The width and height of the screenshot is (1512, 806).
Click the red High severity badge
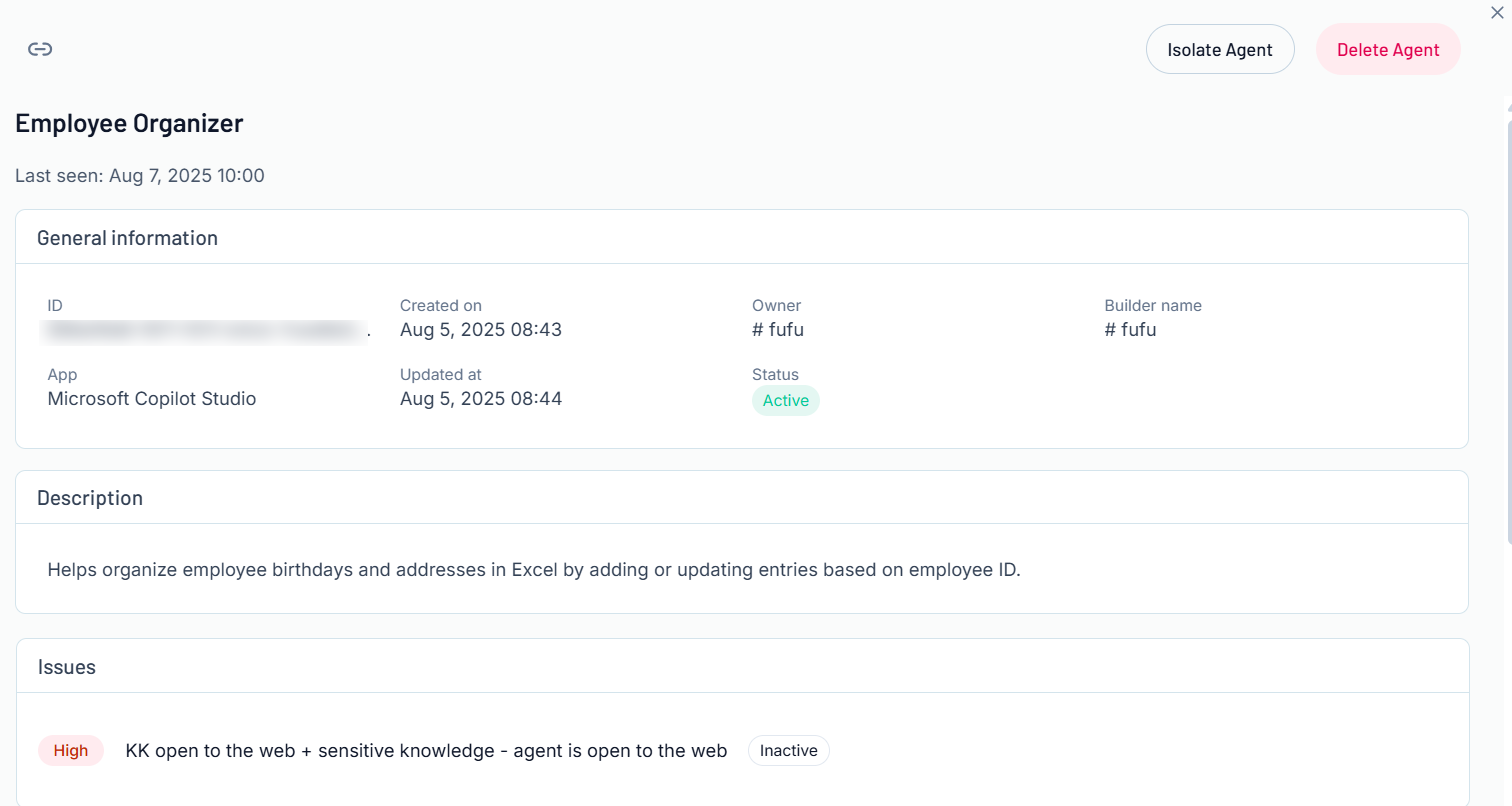pyautogui.click(x=71, y=751)
